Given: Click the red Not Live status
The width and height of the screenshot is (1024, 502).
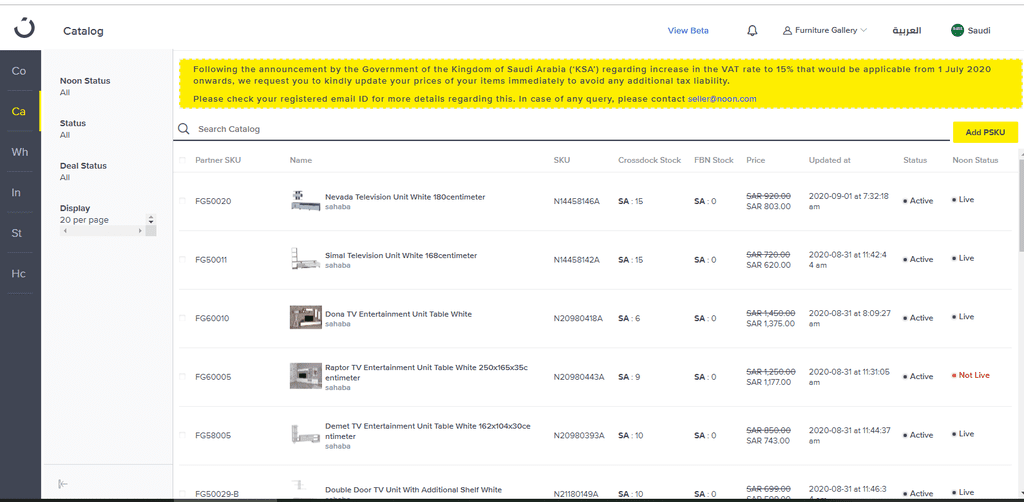Looking at the screenshot, I should (971, 375).
